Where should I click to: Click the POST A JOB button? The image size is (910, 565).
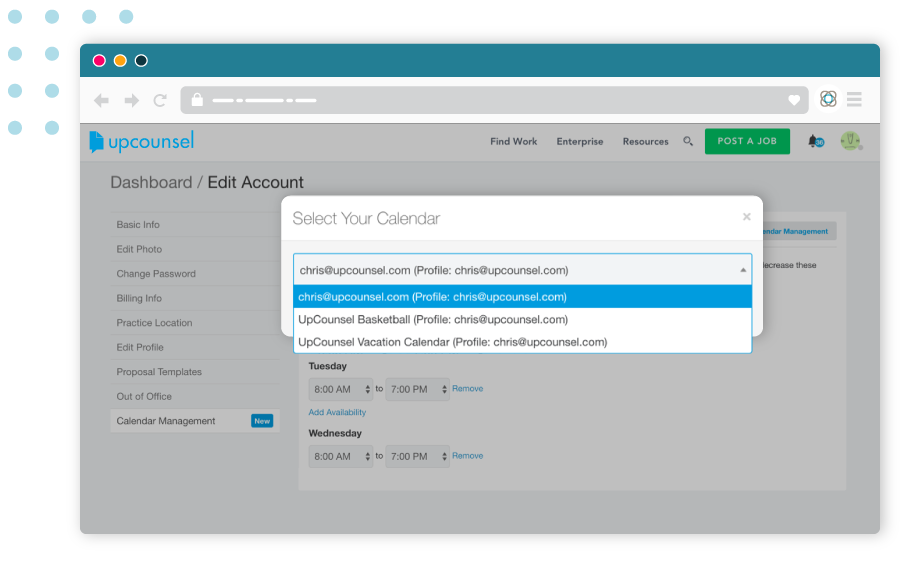click(x=747, y=141)
